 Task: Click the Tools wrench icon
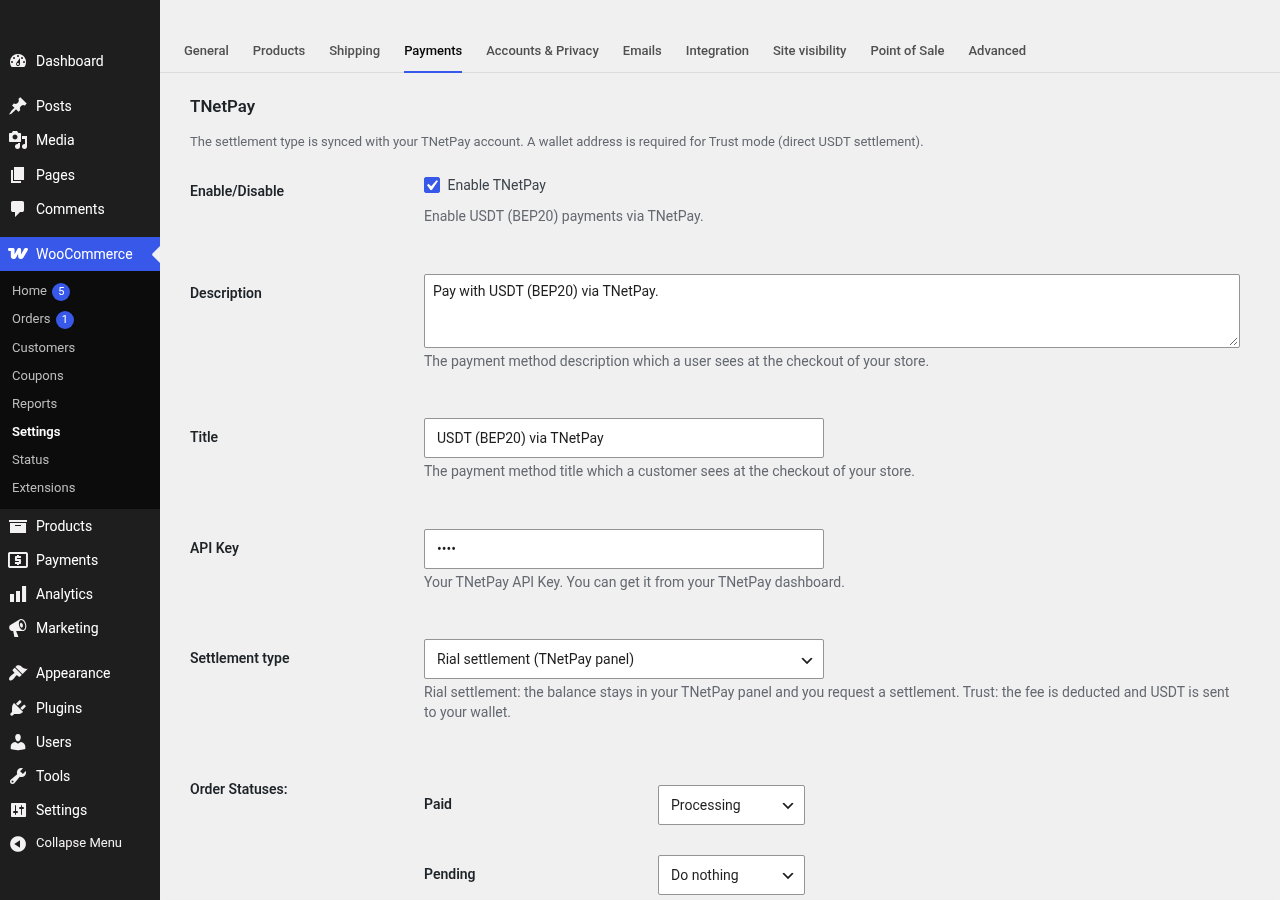click(x=18, y=776)
